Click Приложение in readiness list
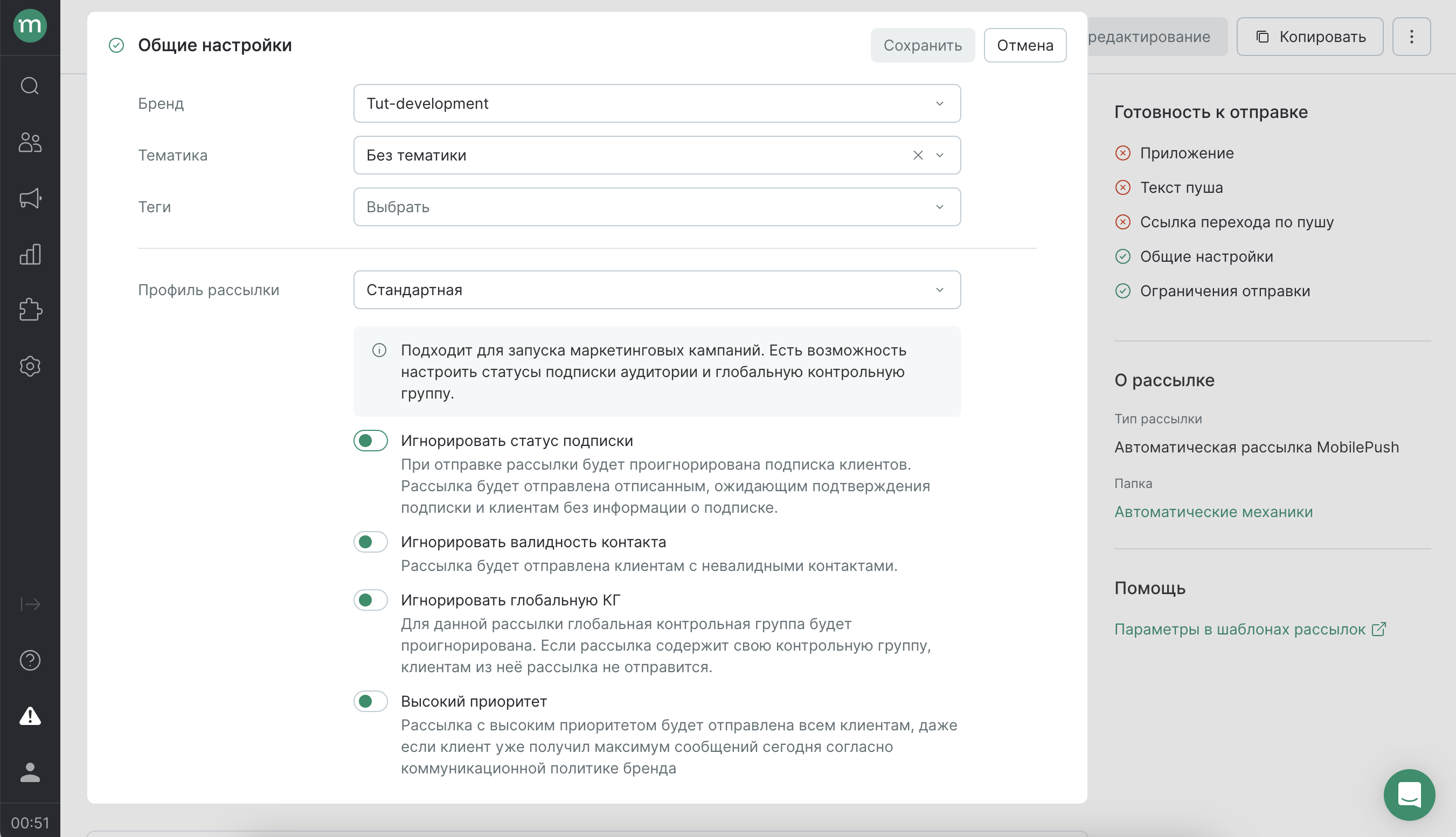1456x837 pixels. [x=1187, y=153]
